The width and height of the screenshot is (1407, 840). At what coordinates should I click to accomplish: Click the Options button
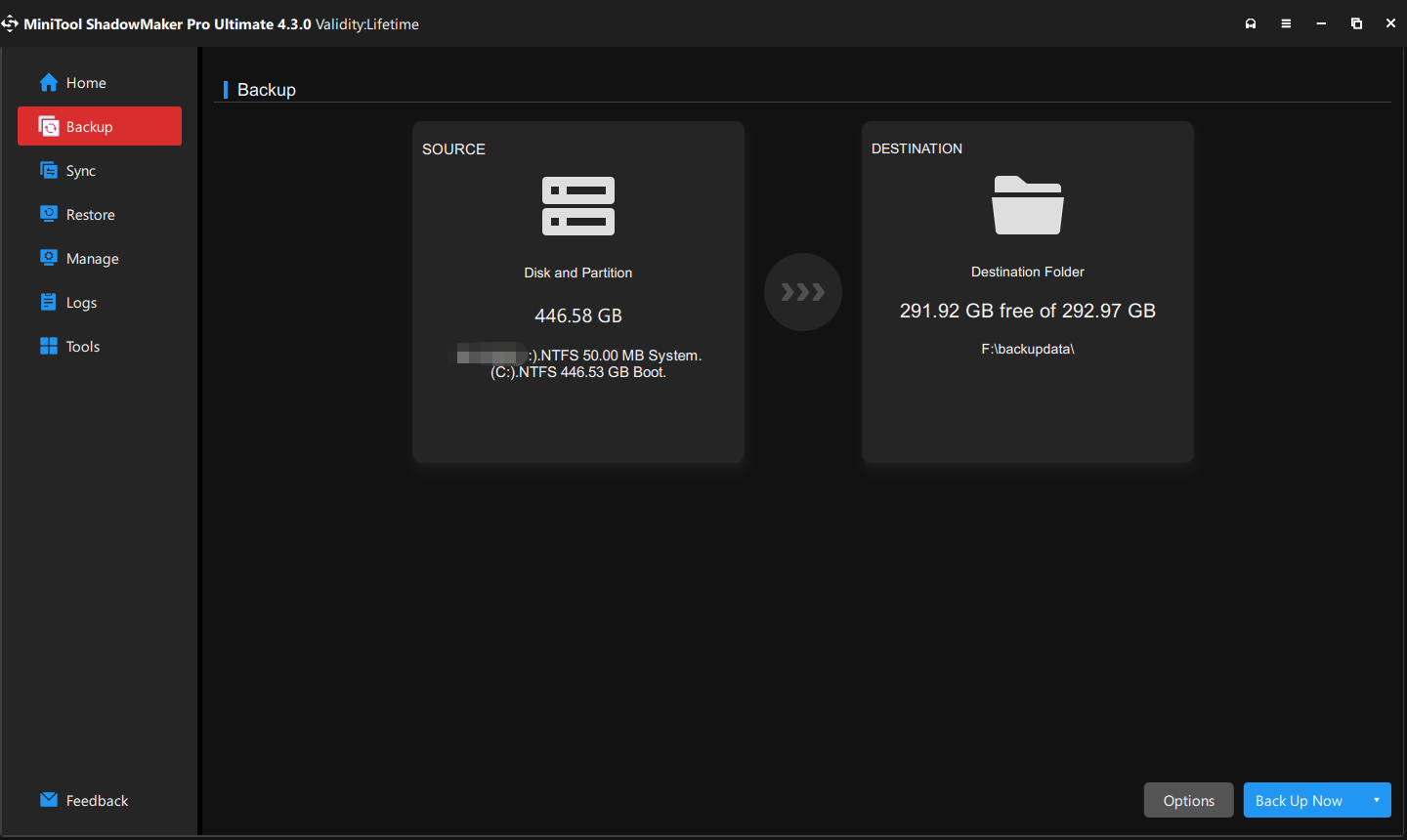tap(1189, 800)
